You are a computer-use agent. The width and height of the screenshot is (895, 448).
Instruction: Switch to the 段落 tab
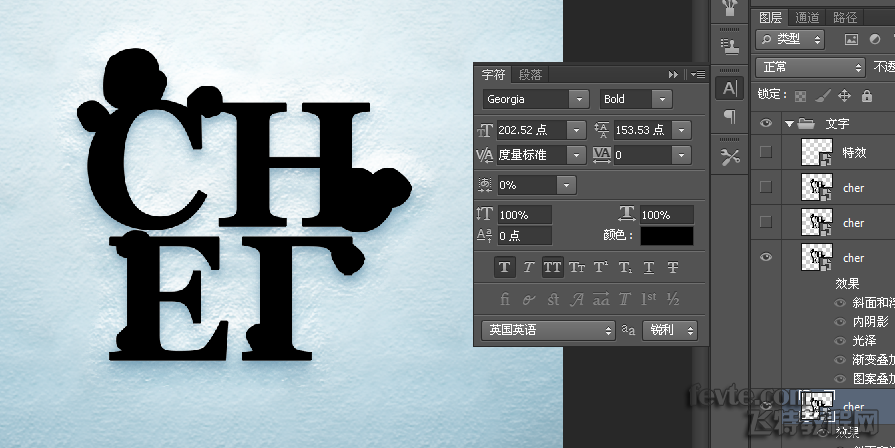[x=530, y=75]
